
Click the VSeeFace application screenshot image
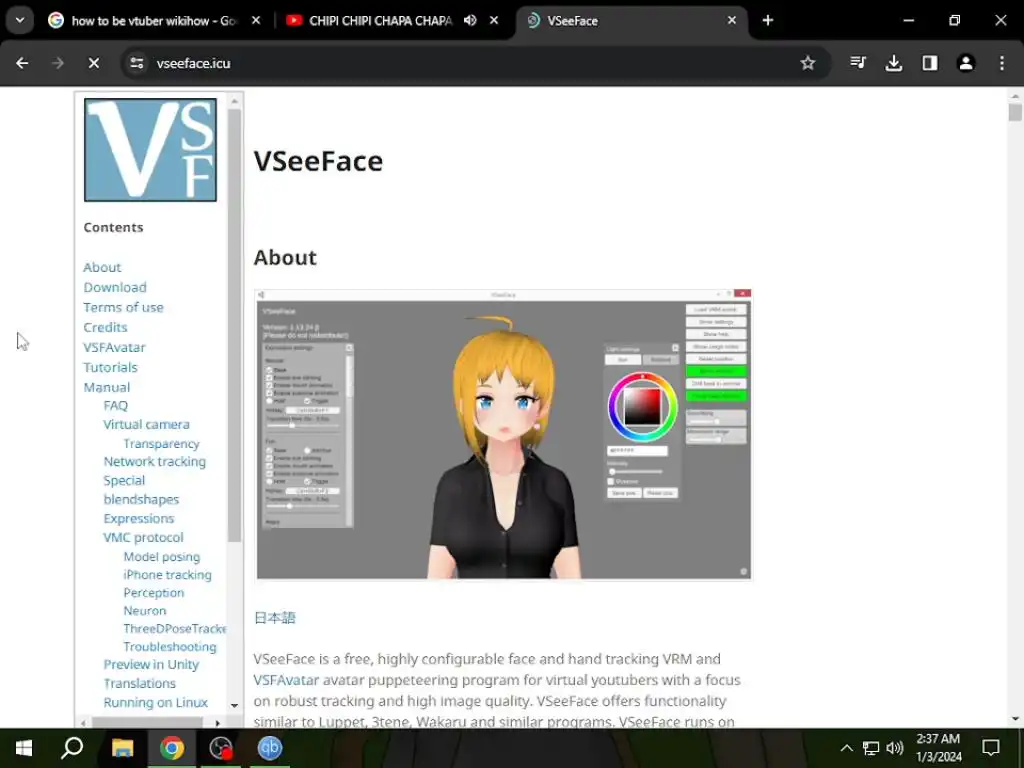(x=504, y=434)
